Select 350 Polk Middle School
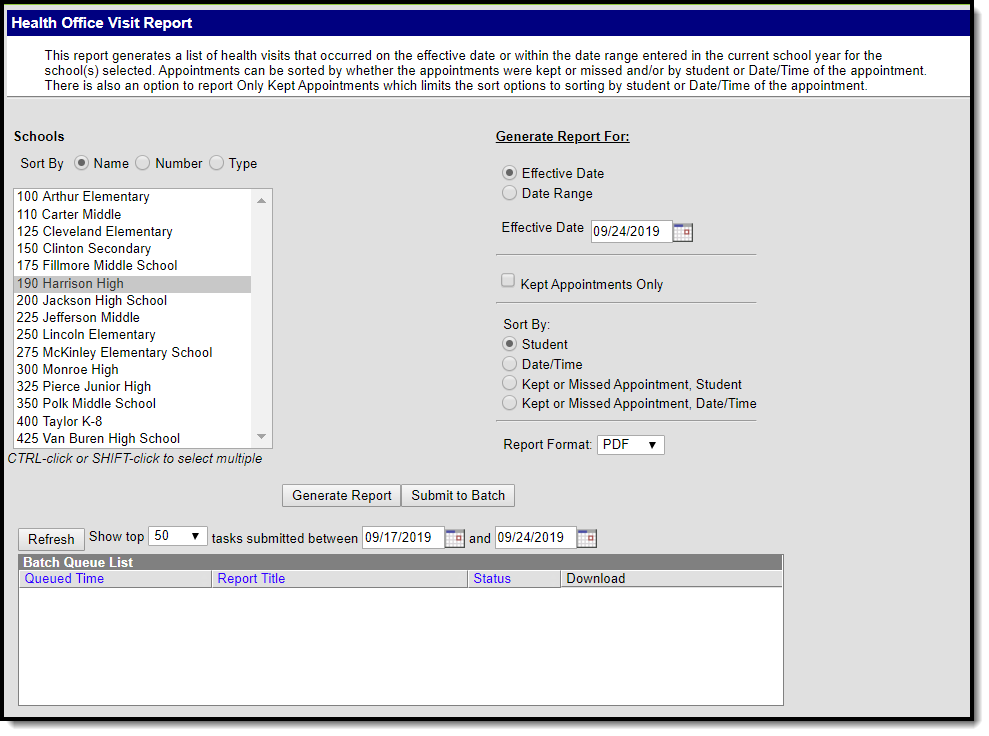 point(132,404)
